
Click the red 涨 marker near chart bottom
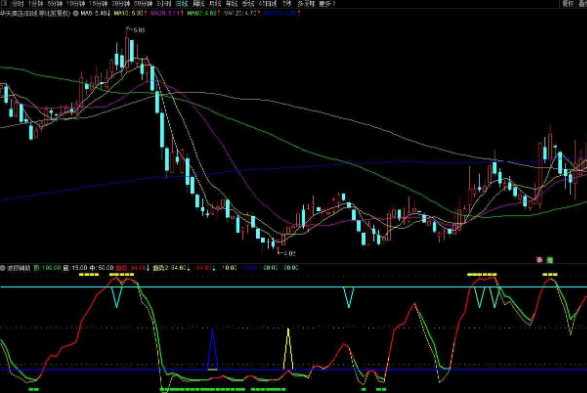tap(539, 259)
